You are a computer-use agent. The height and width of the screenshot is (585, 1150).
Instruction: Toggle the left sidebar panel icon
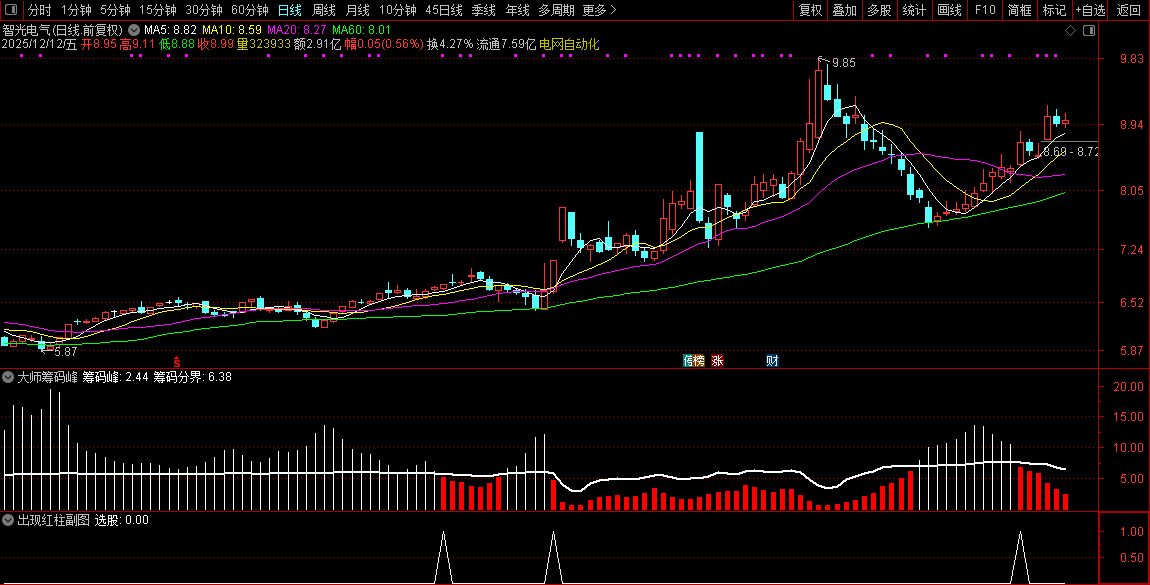tap(11, 10)
